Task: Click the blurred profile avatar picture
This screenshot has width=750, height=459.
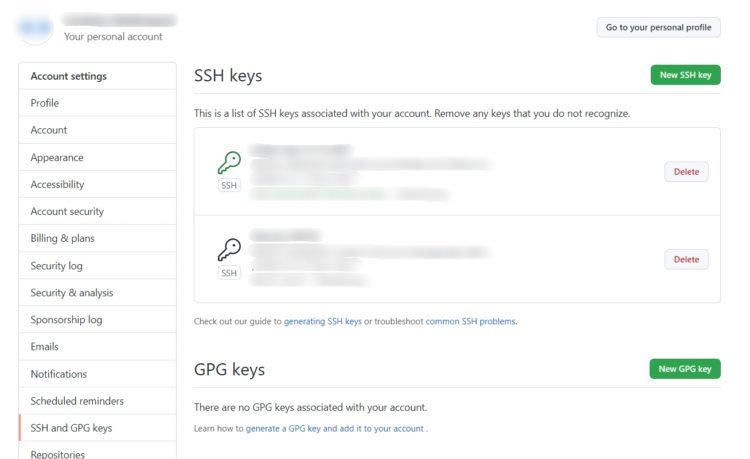Action: (35, 28)
